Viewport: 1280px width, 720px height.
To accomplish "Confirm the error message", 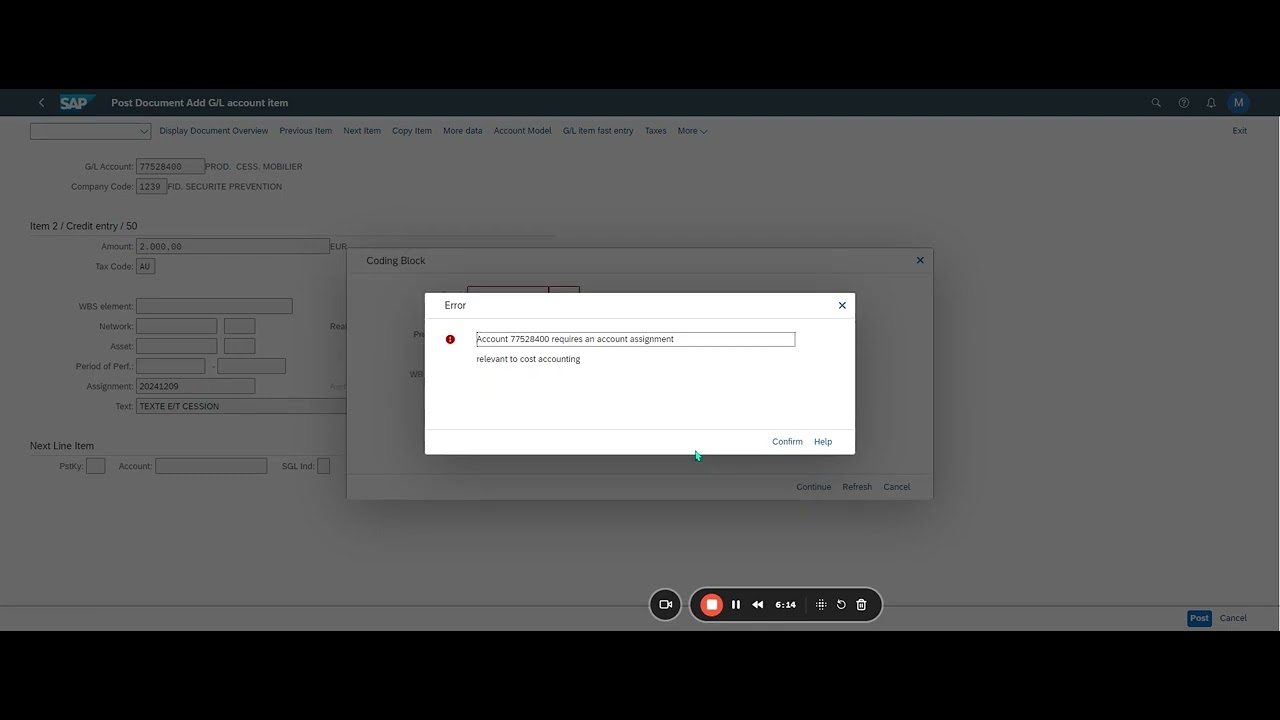I will [787, 441].
